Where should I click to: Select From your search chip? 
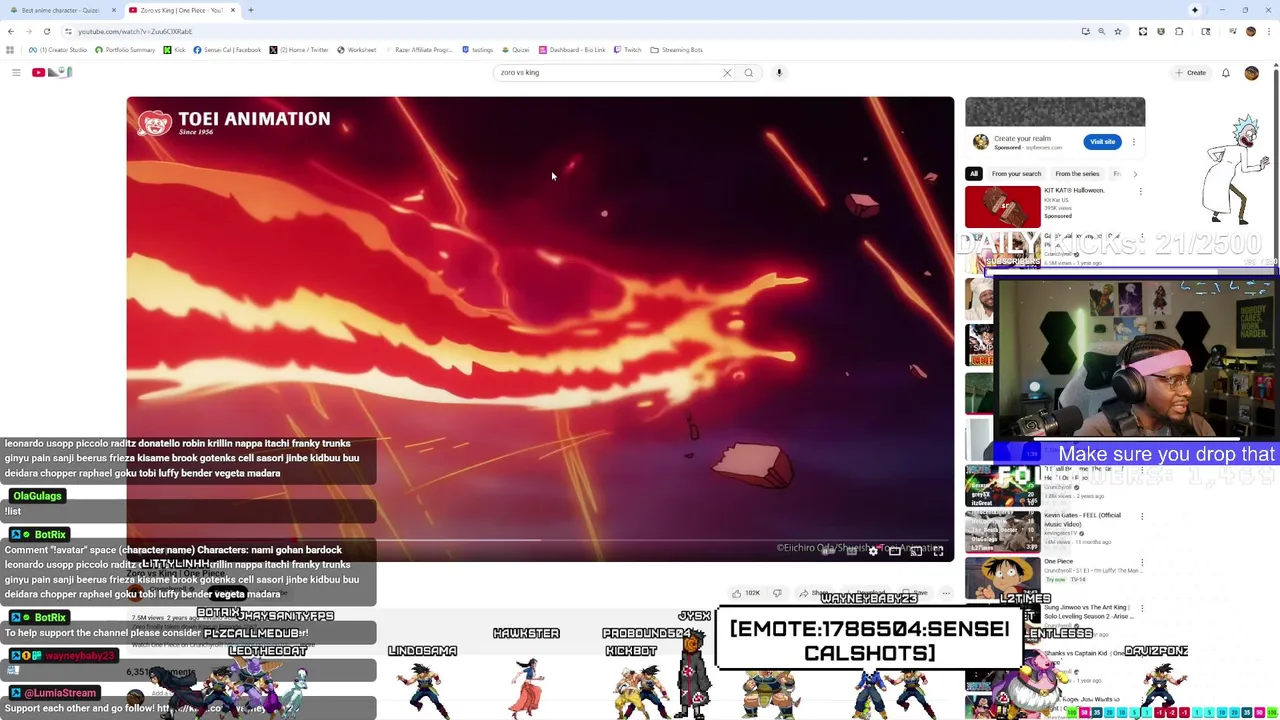point(1016,174)
